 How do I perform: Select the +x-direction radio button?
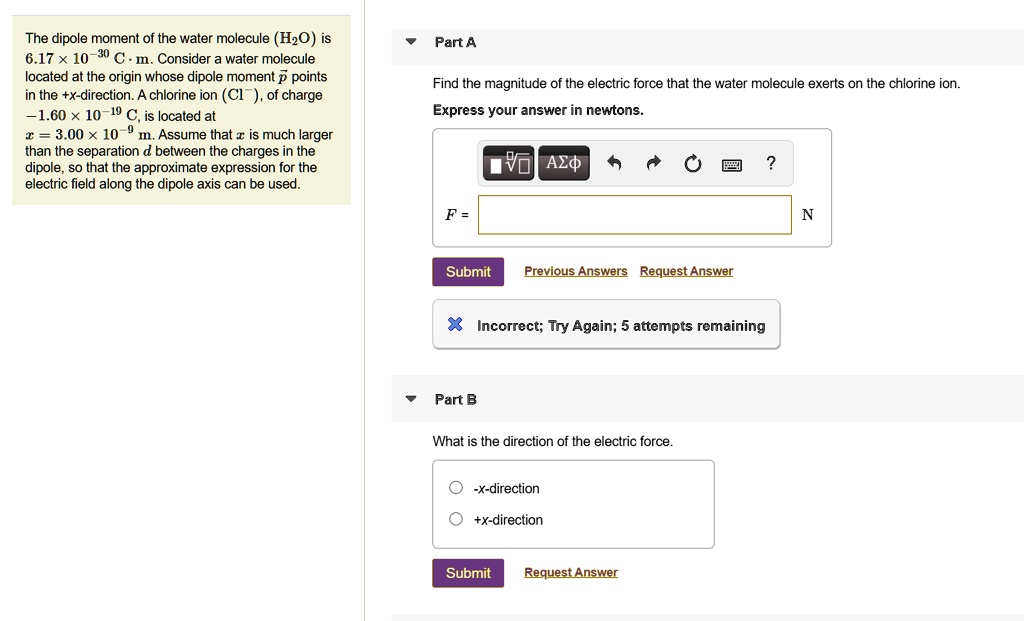(456, 519)
